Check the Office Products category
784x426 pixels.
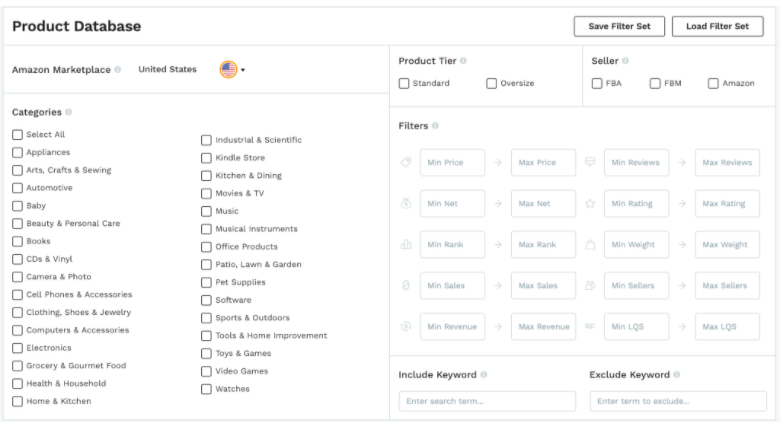click(x=206, y=247)
